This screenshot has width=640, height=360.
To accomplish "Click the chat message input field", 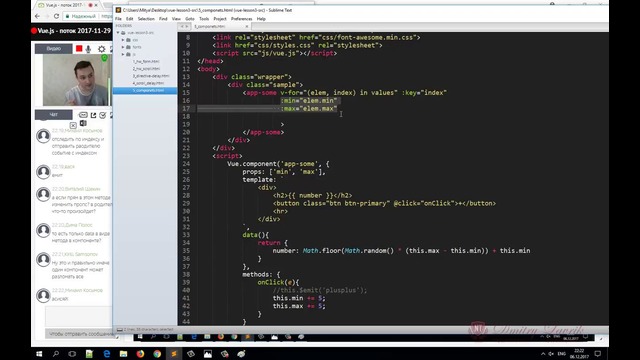I will point(79,316).
